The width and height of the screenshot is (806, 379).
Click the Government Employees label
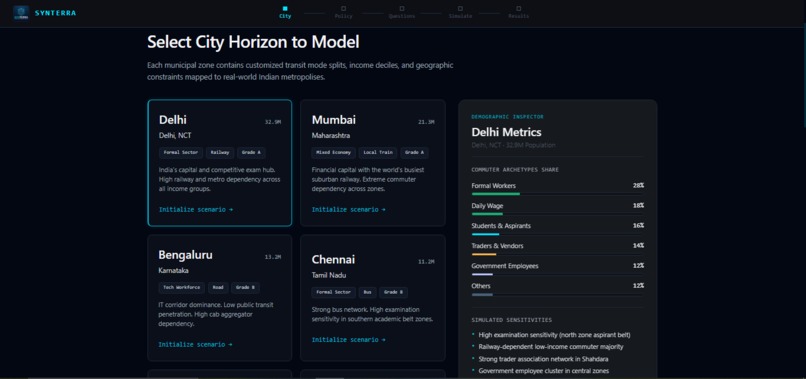coord(505,266)
